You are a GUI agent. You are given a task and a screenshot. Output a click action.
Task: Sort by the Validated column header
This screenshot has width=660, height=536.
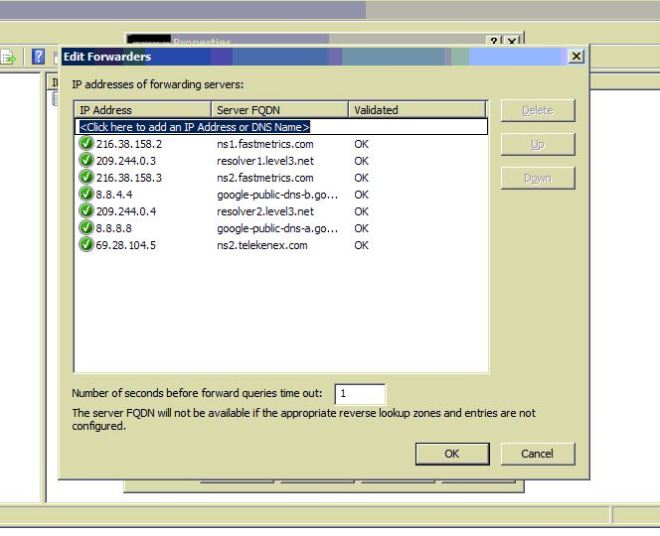[417, 110]
